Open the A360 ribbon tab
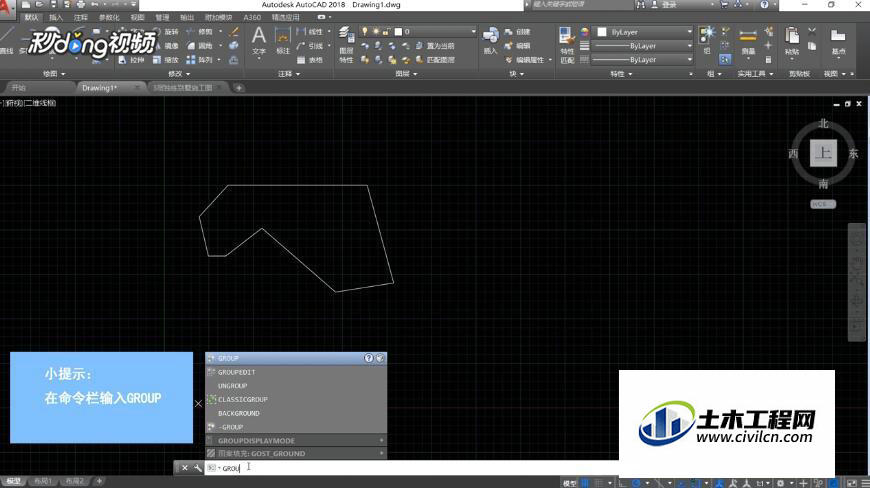 [252, 17]
